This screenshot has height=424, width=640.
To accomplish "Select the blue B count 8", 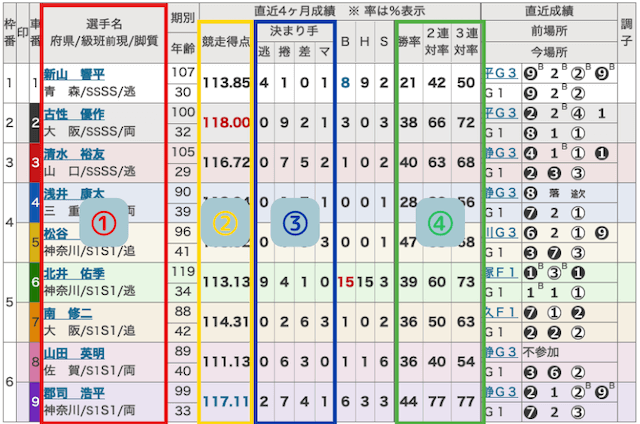I will (x=345, y=83).
